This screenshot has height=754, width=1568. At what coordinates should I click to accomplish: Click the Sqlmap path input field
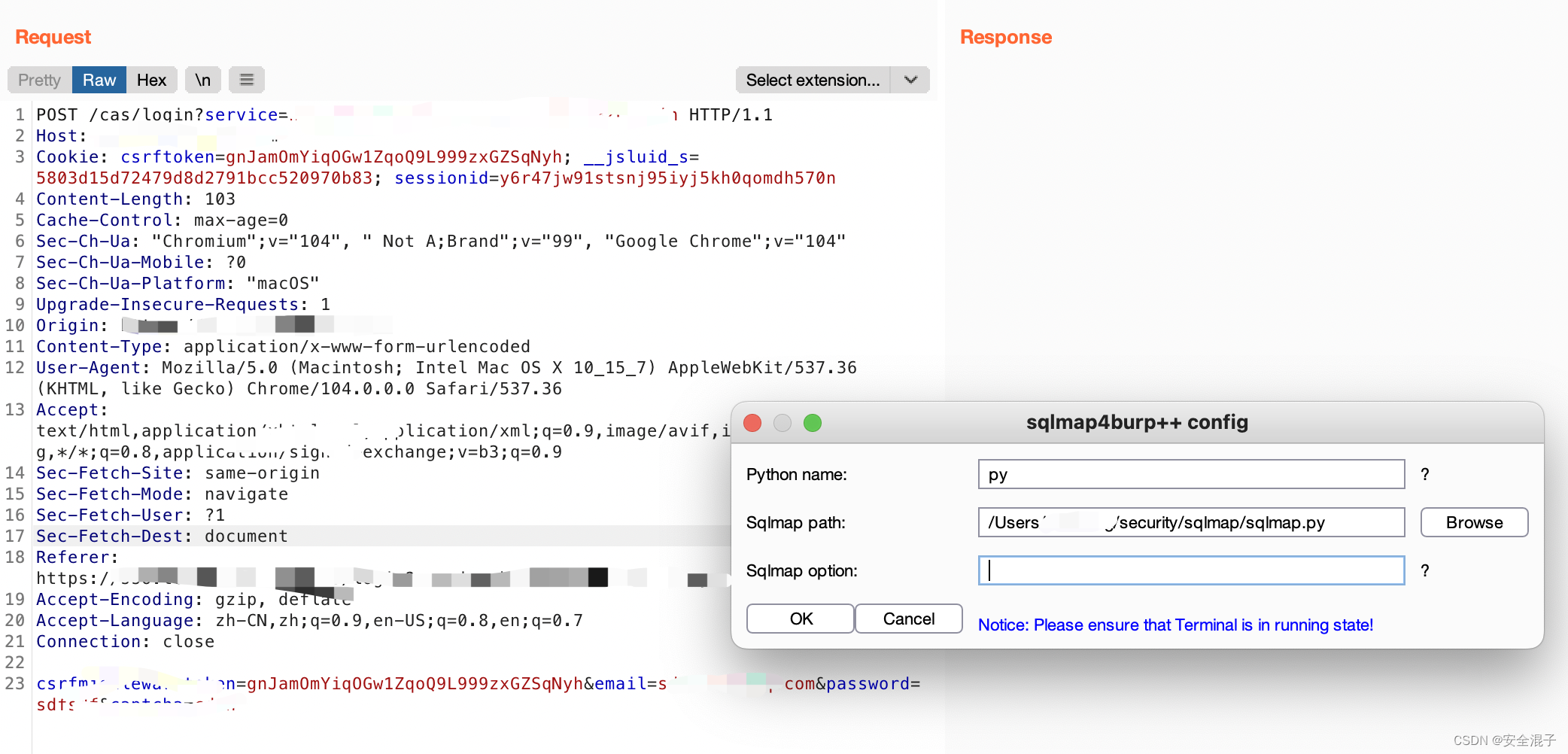pyautogui.click(x=1191, y=522)
